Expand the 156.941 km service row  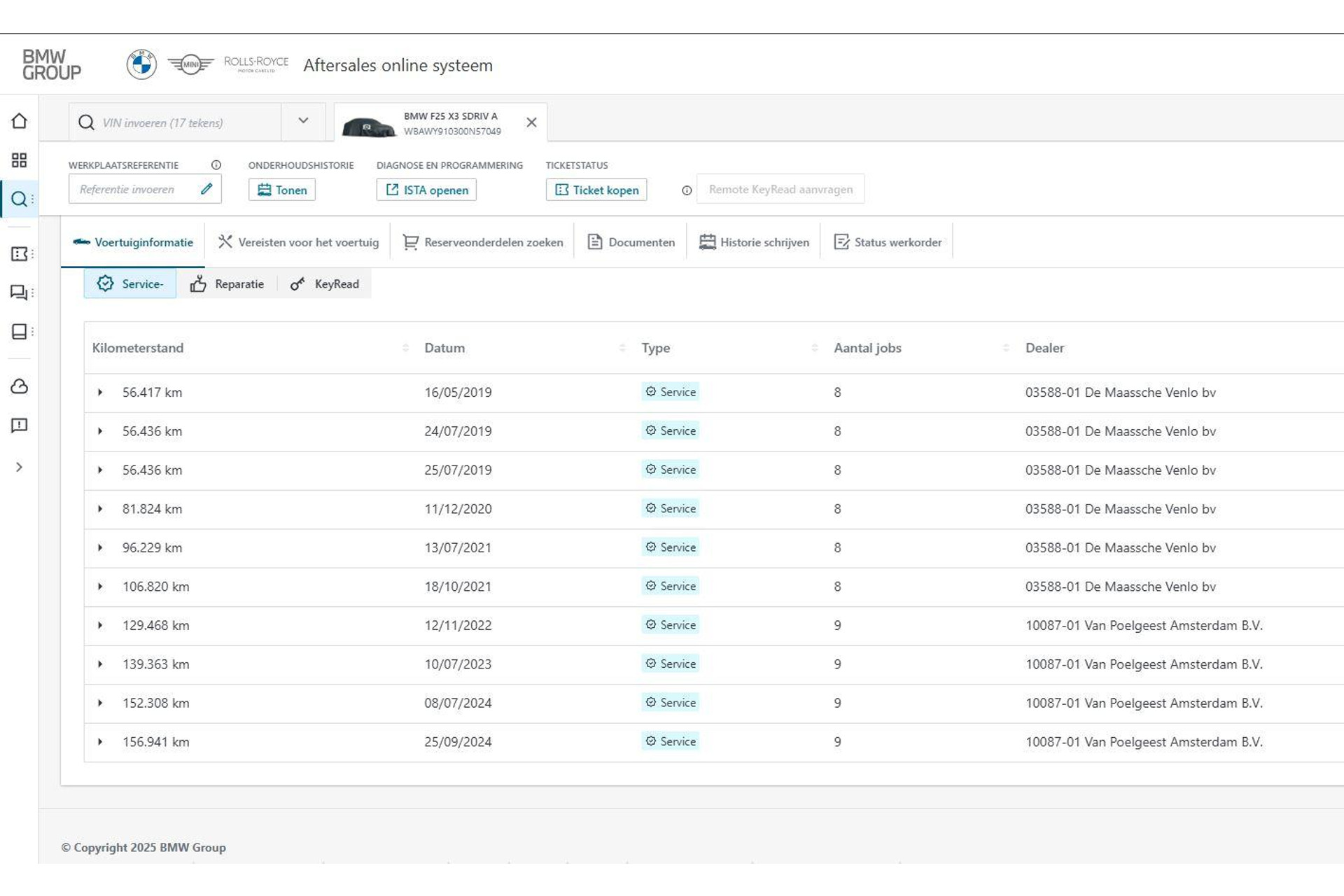[x=100, y=742]
